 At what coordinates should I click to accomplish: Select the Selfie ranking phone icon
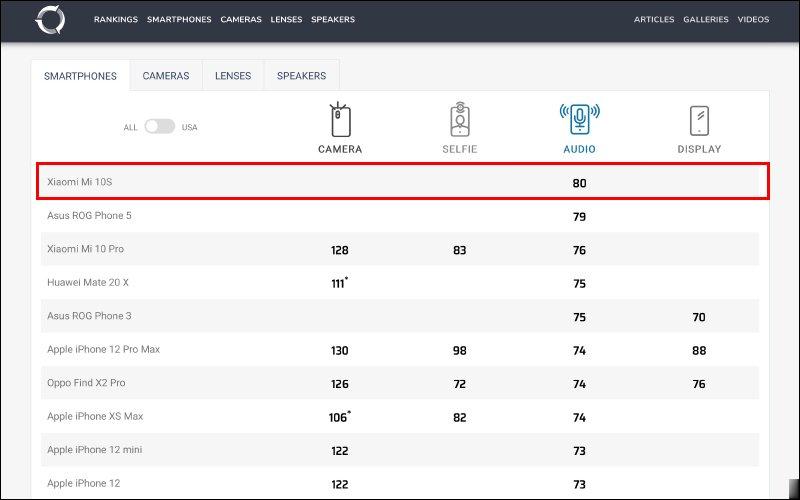(460, 119)
